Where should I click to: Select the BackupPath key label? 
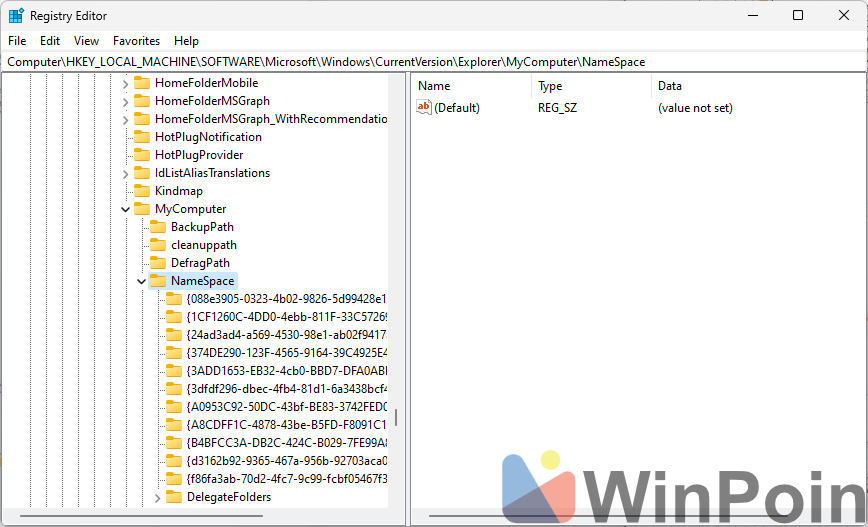[x=202, y=227]
